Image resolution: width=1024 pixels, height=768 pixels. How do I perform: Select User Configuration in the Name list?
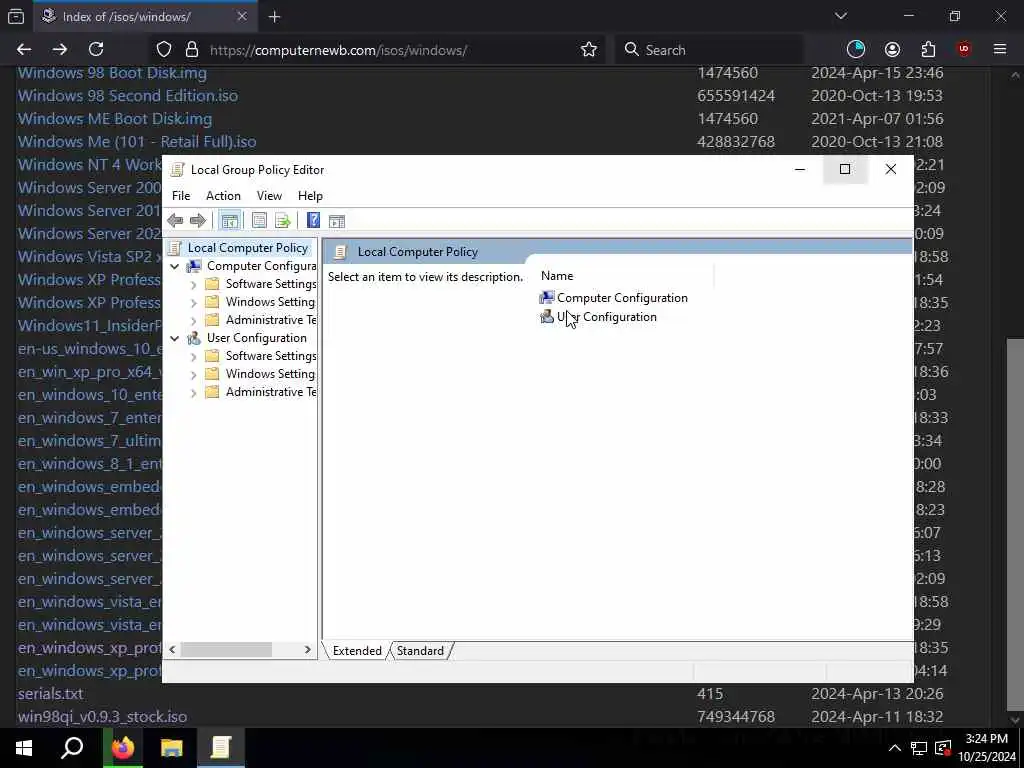(598, 317)
